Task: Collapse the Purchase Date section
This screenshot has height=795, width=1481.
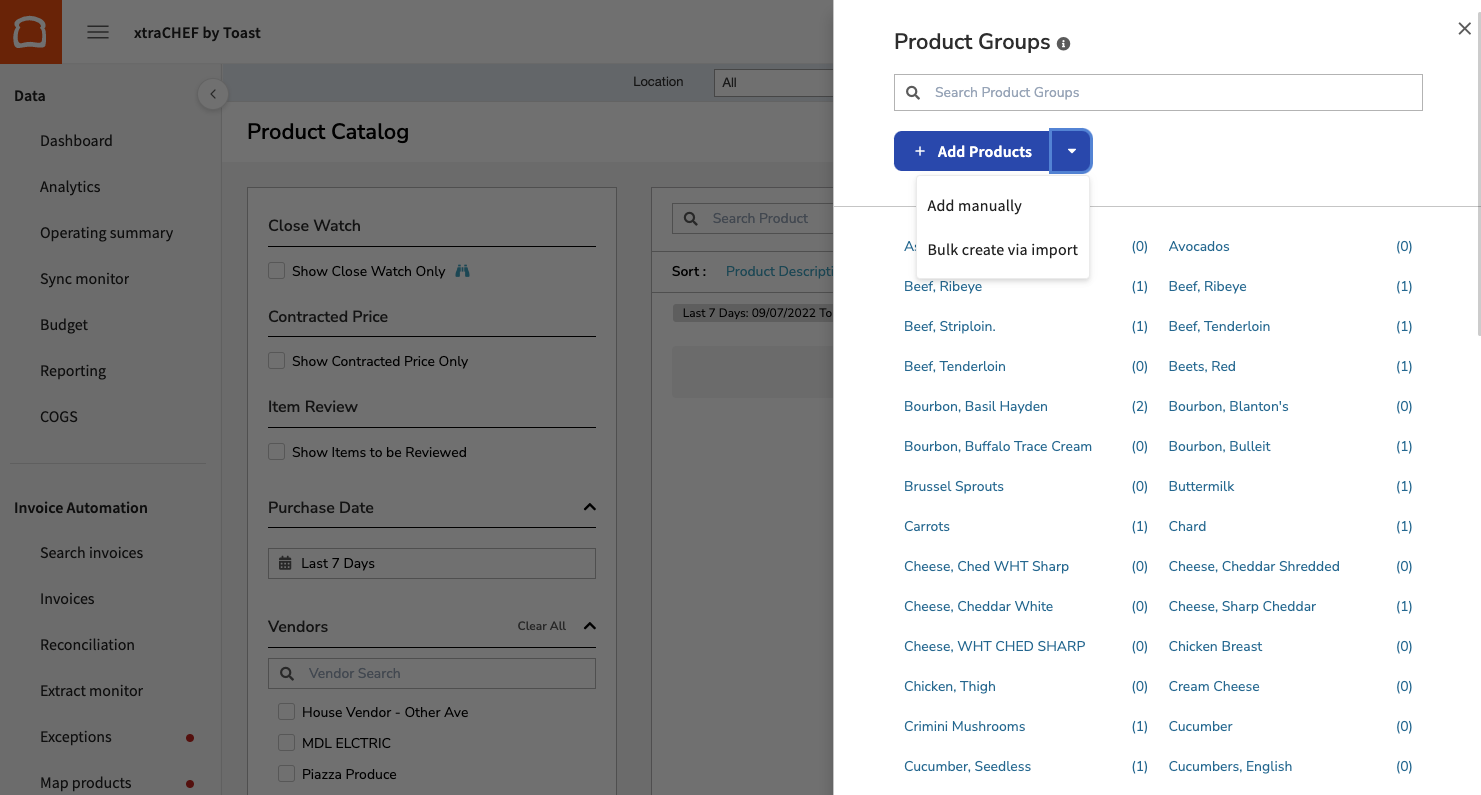Action: (589, 506)
